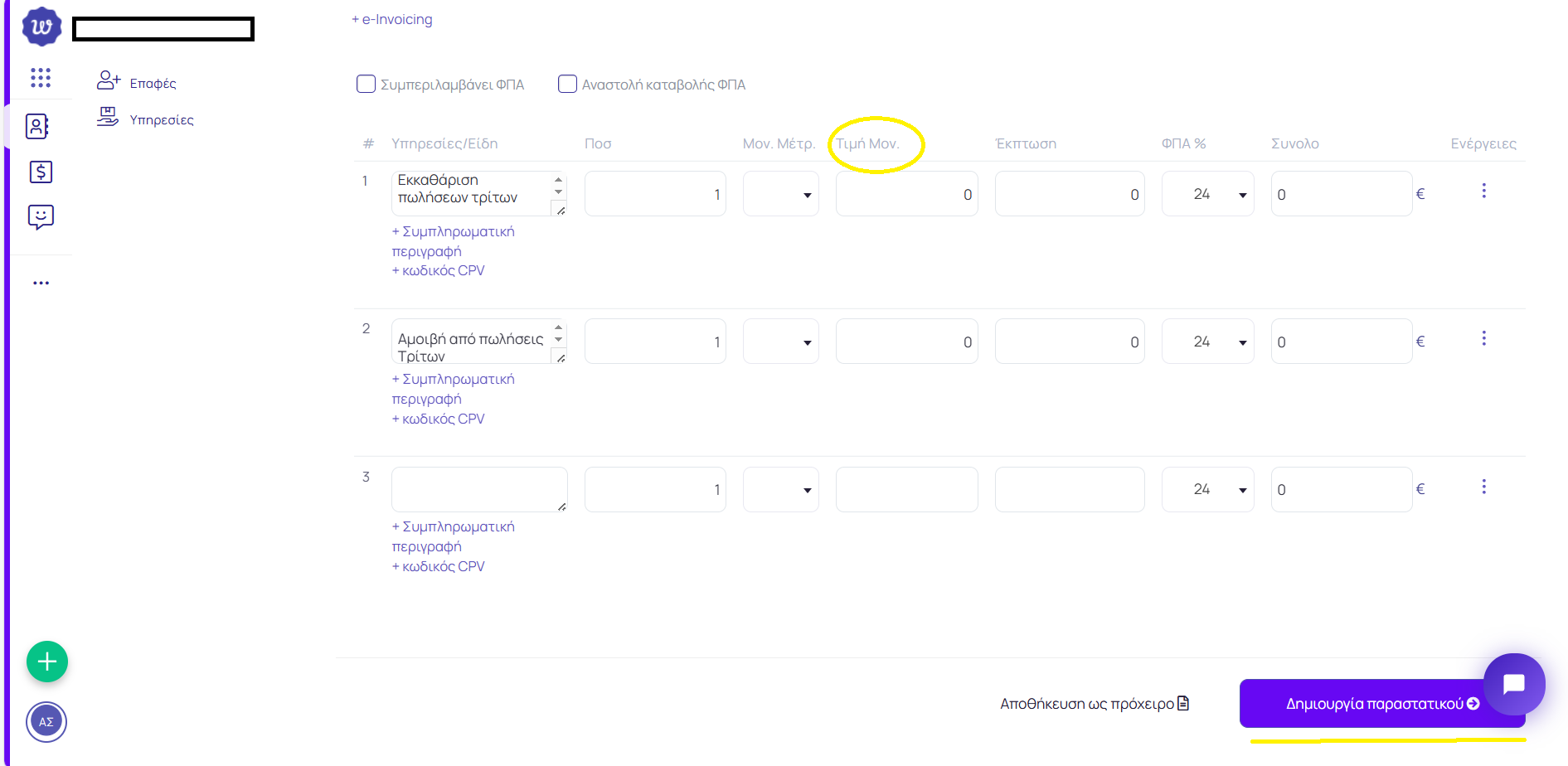Image resolution: width=1568 pixels, height=766 pixels.
Task: Open the chat support bubble
Action: (x=1514, y=684)
